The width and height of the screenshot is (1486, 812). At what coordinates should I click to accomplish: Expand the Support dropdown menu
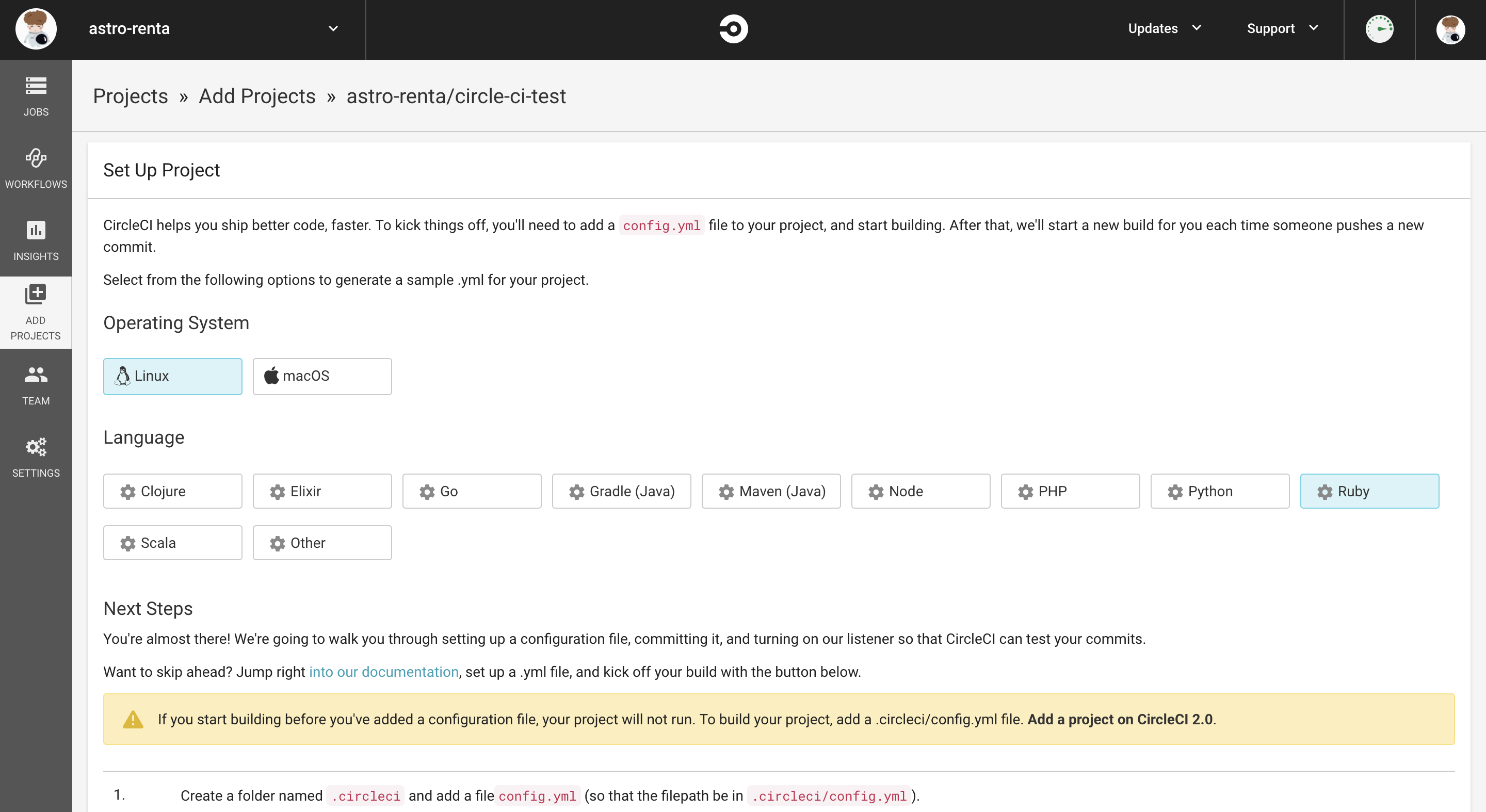1282,28
